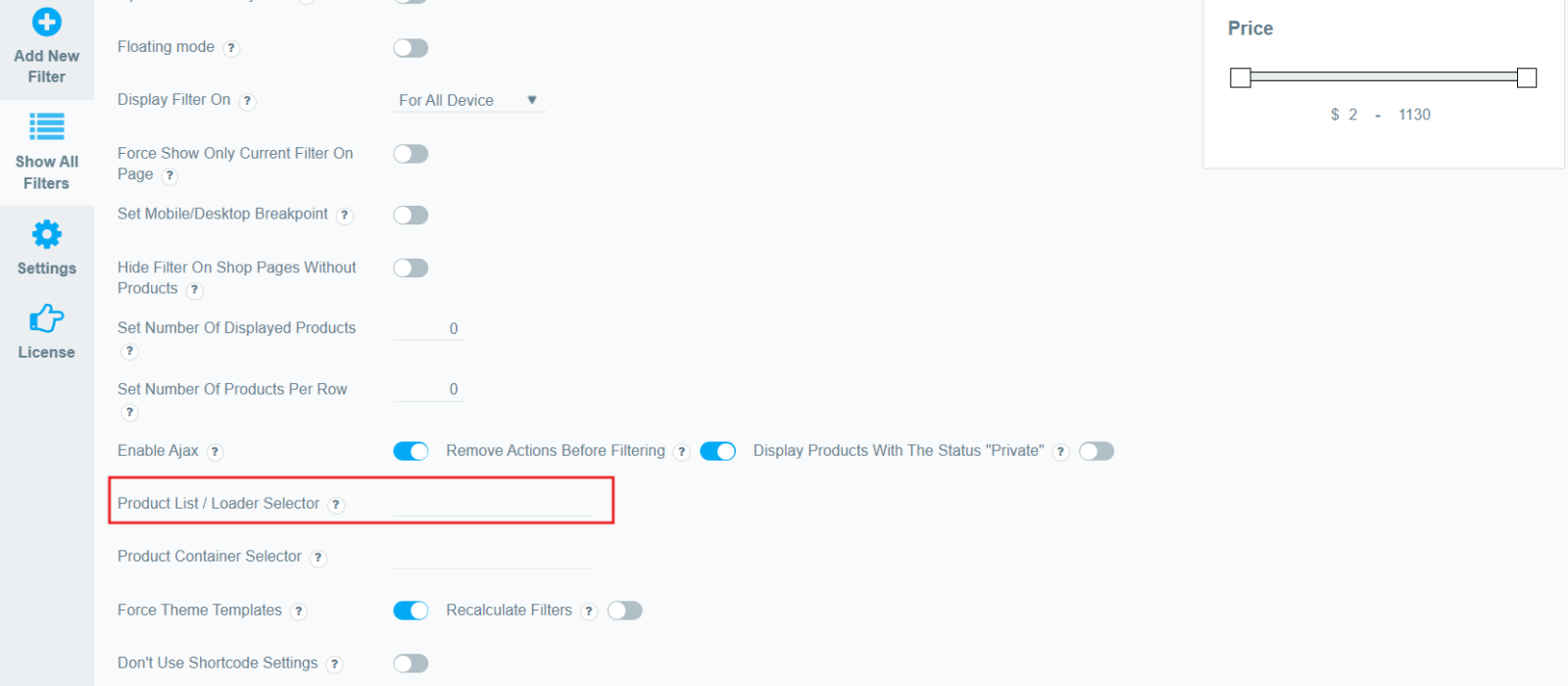Toggle Display Products With Status Private
This screenshot has height=686, width=1568.
1097,451
